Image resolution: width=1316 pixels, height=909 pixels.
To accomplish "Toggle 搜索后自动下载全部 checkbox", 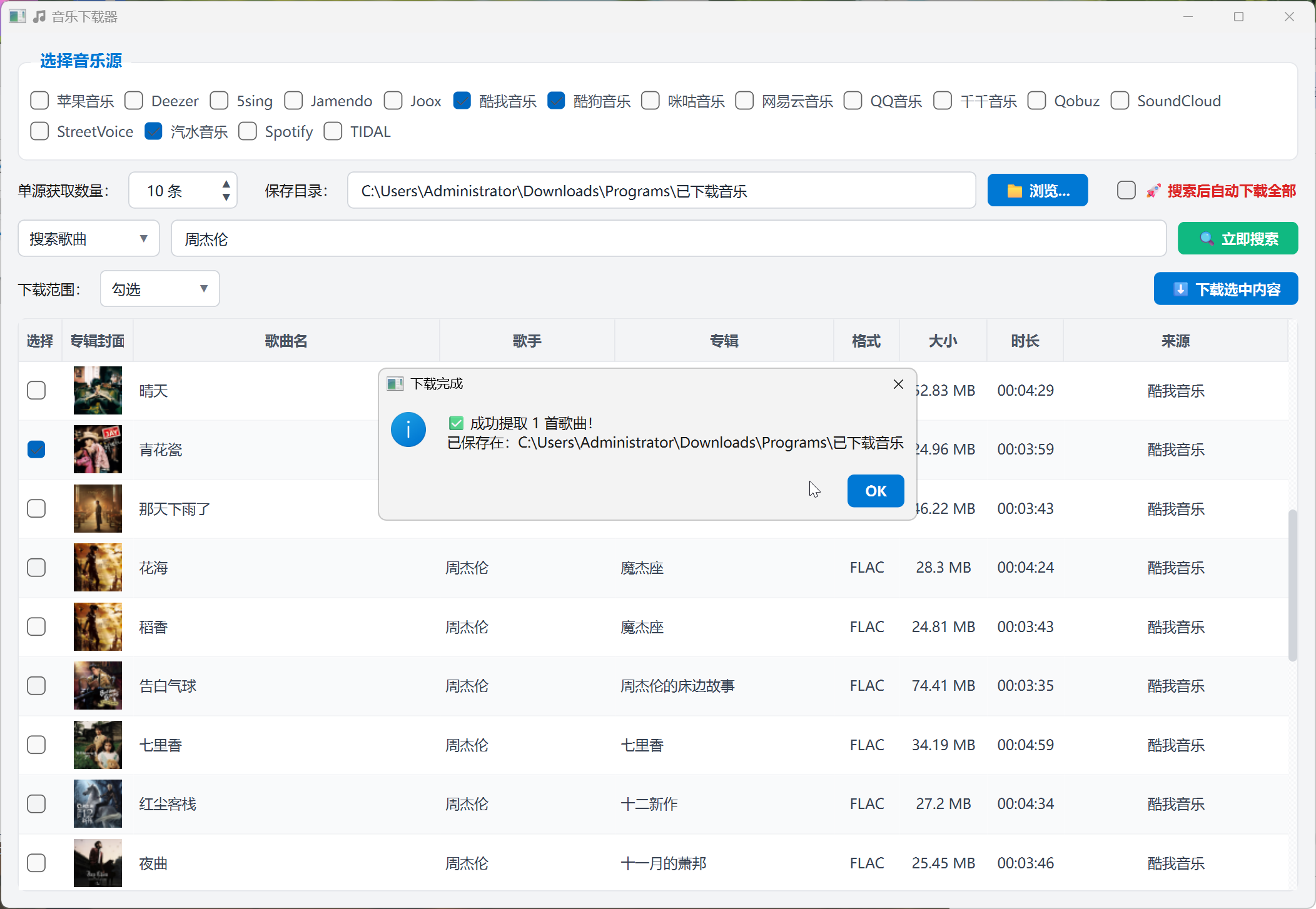I will [1126, 190].
